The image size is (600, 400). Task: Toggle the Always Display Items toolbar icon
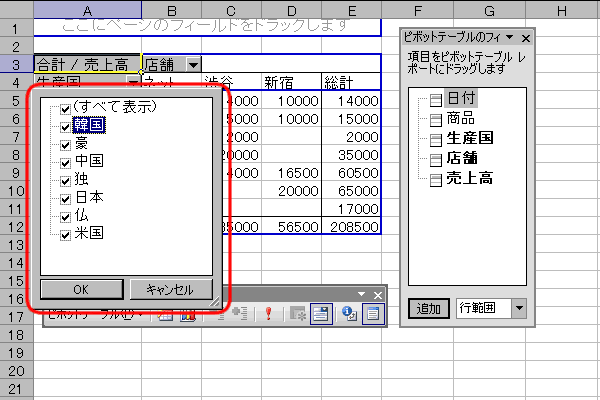click(x=321, y=313)
